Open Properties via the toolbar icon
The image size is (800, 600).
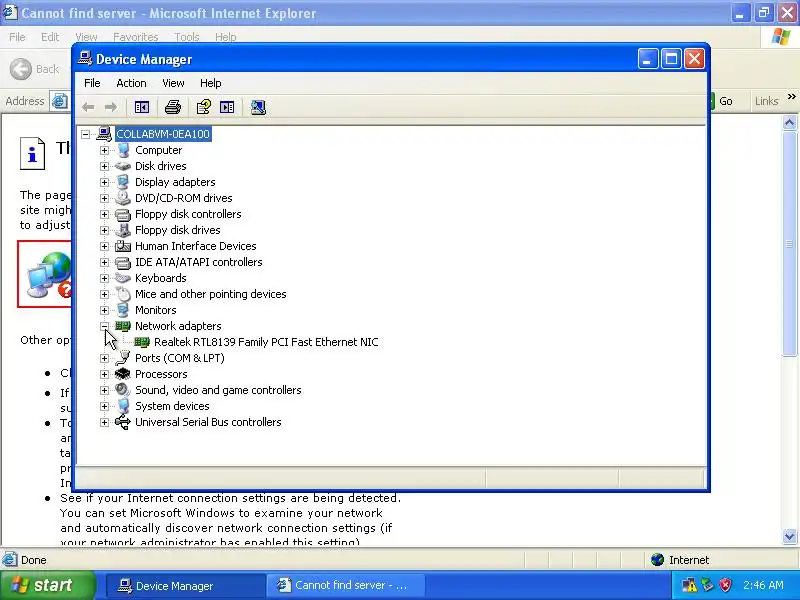204,107
